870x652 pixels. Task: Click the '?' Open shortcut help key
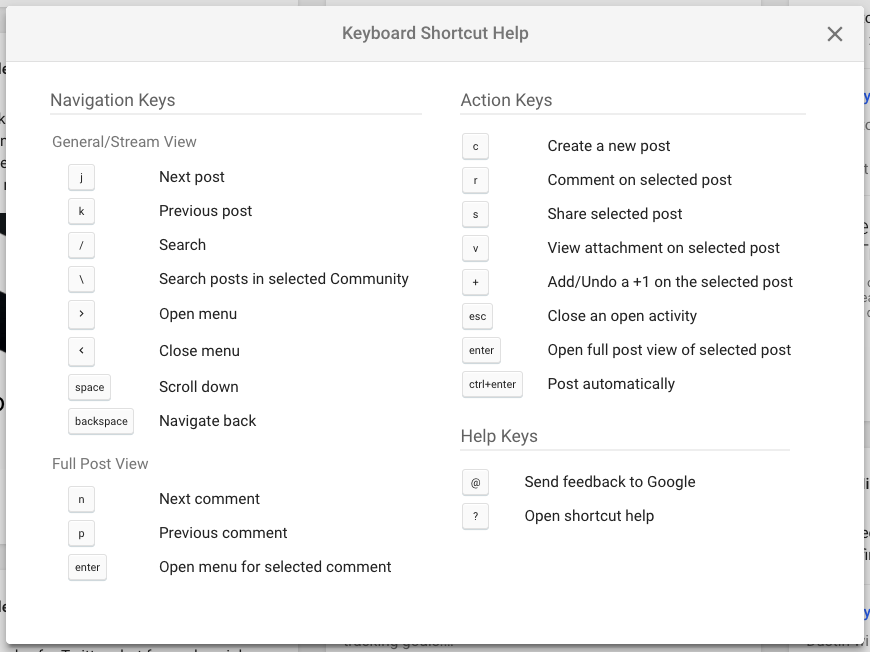point(475,516)
